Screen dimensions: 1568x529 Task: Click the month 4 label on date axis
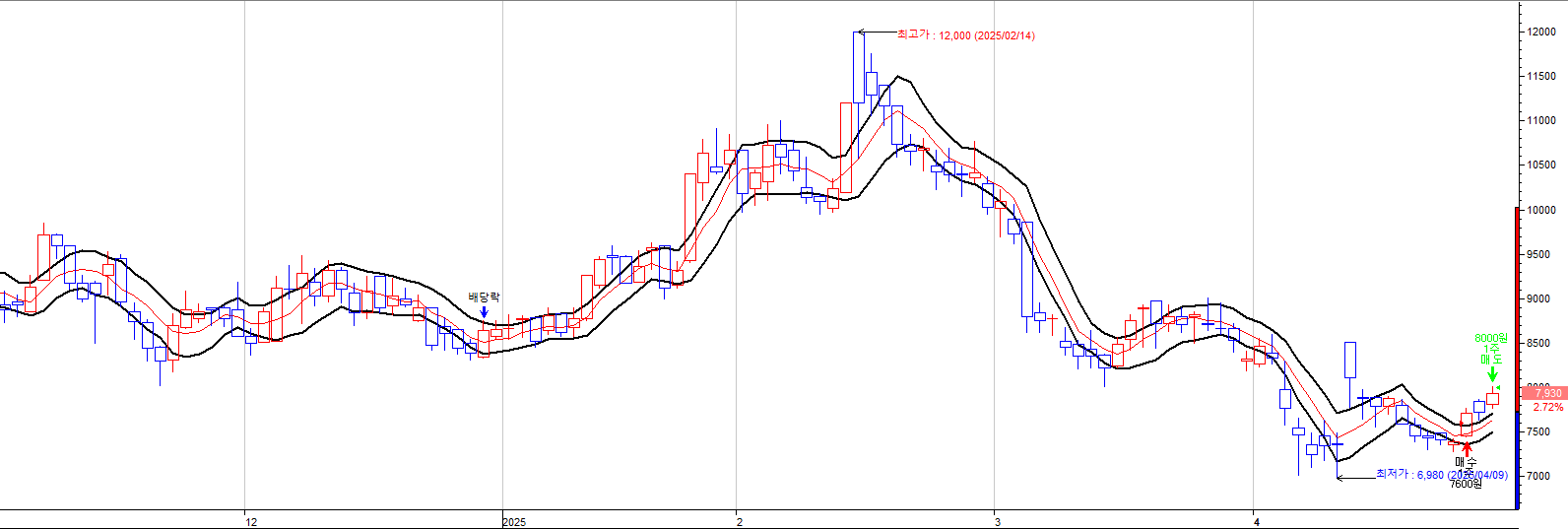(1256, 522)
